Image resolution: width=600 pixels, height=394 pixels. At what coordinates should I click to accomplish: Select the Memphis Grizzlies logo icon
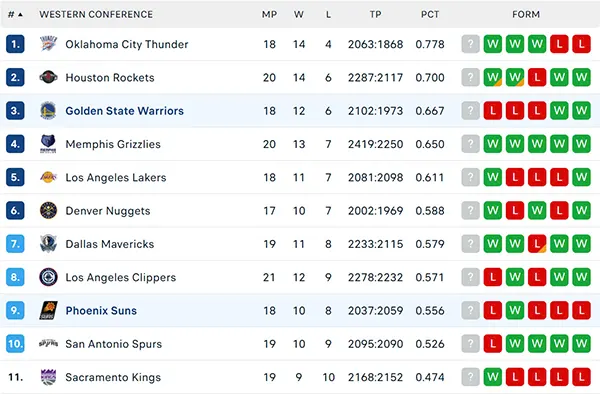[x=48, y=144]
